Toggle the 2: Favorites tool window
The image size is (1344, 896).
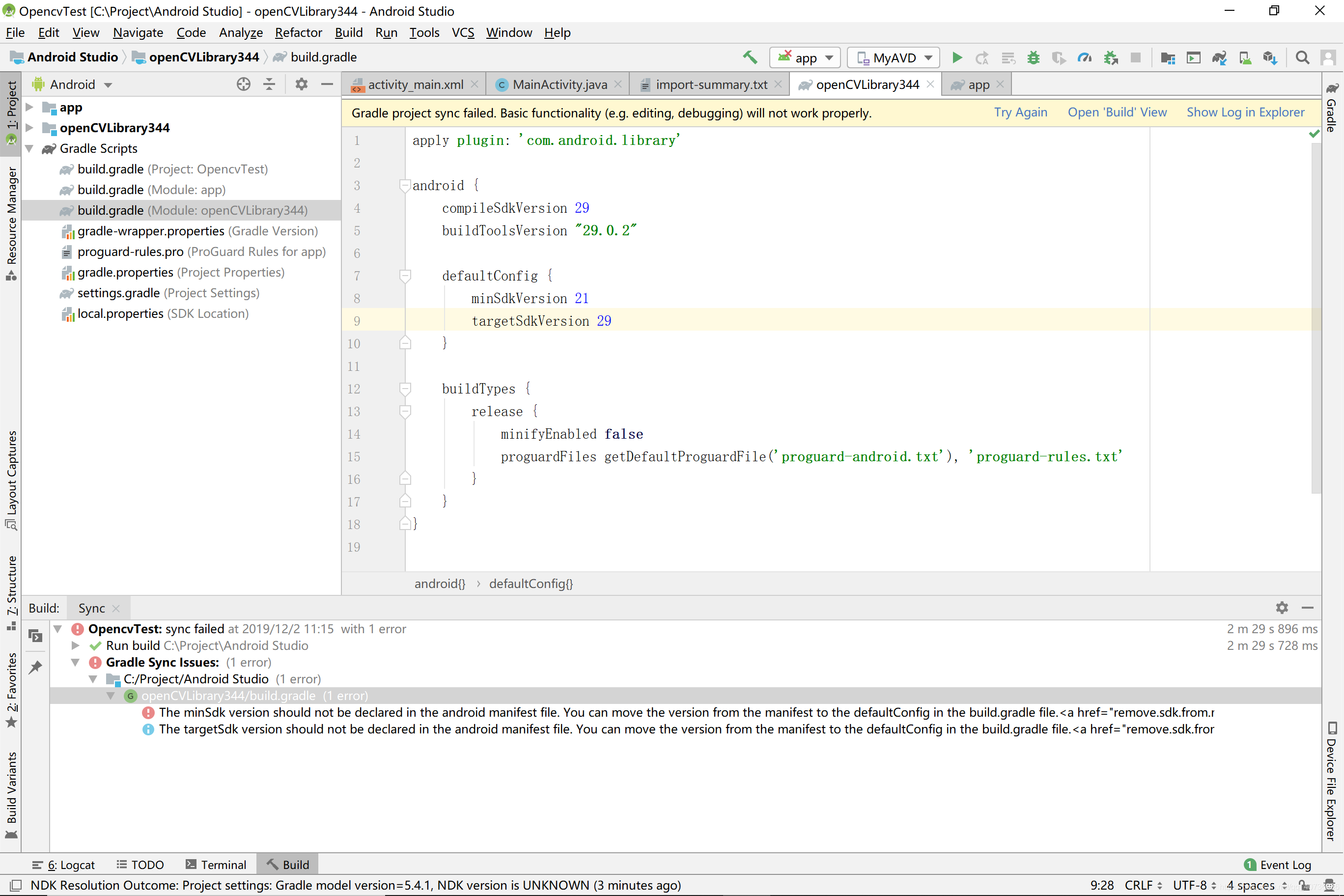coord(11,690)
